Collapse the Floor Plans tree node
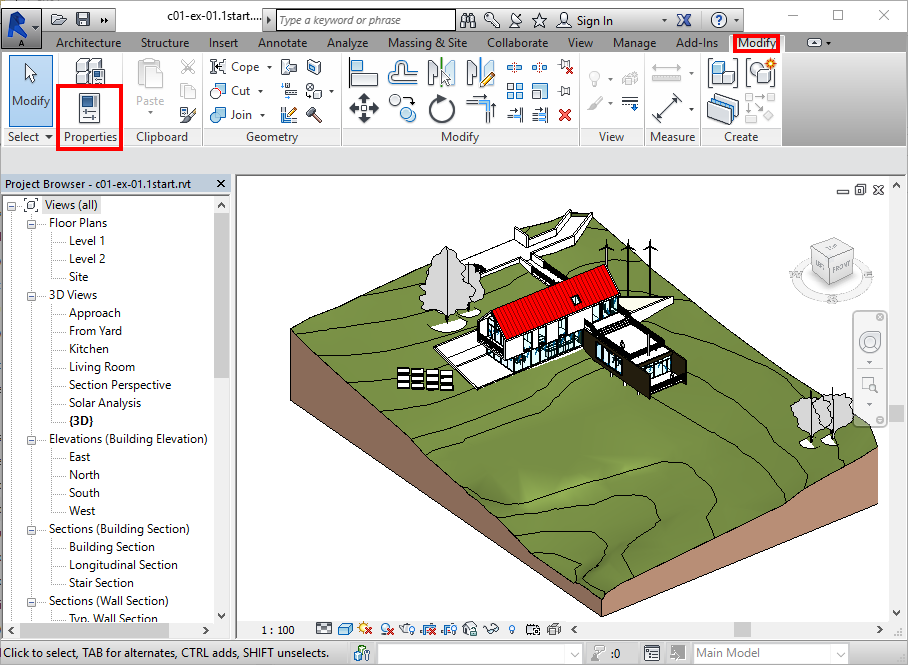 click(x=32, y=223)
